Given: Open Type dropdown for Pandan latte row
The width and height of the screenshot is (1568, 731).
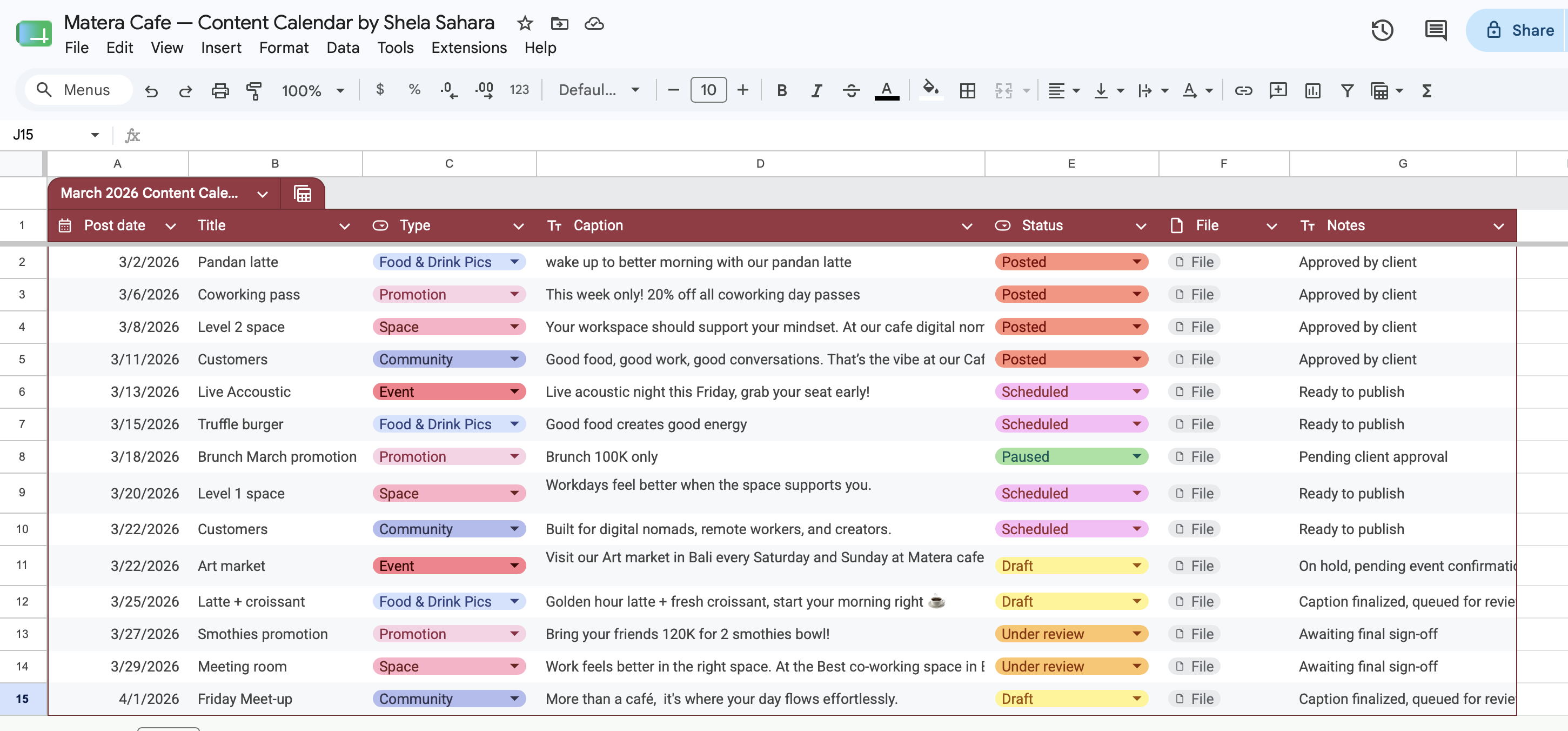Looking at the screenshot, I should pos(514,262).
